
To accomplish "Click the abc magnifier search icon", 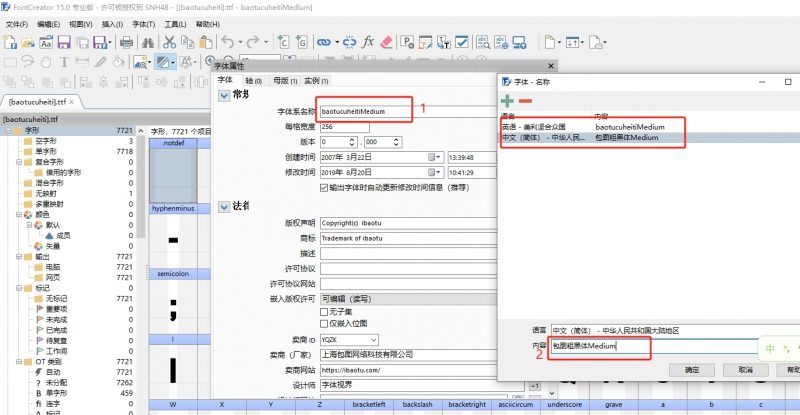I will click(483, 42).
